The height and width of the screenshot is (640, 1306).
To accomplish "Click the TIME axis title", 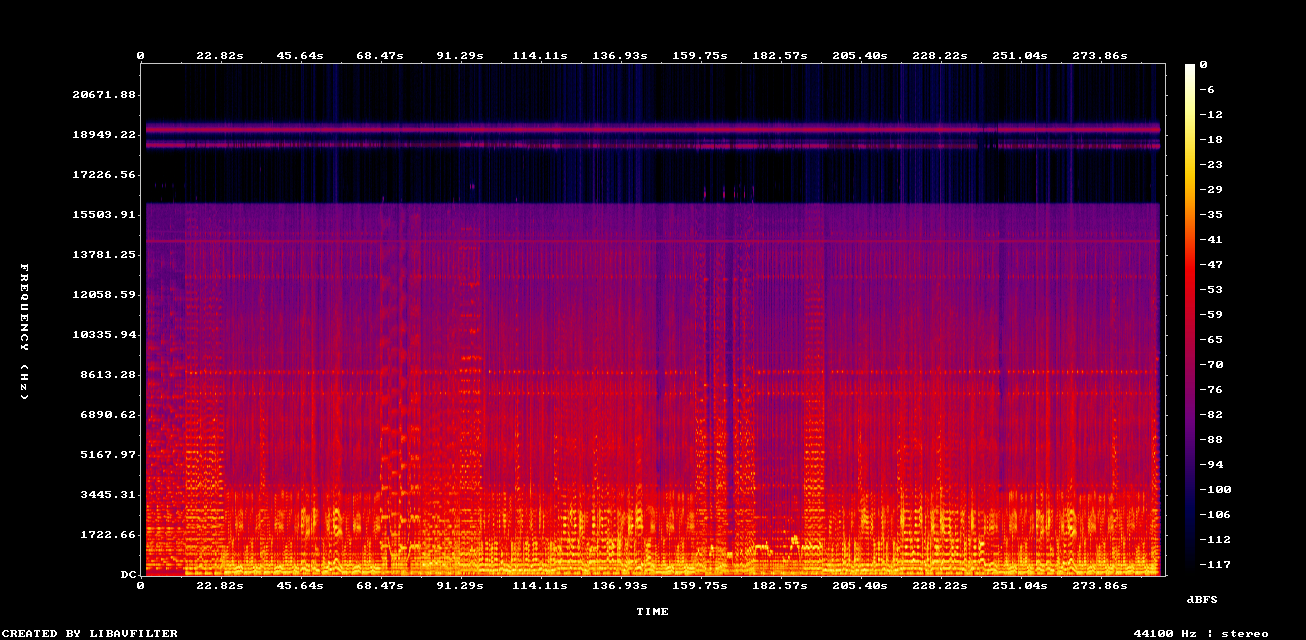I will (652, 611).
